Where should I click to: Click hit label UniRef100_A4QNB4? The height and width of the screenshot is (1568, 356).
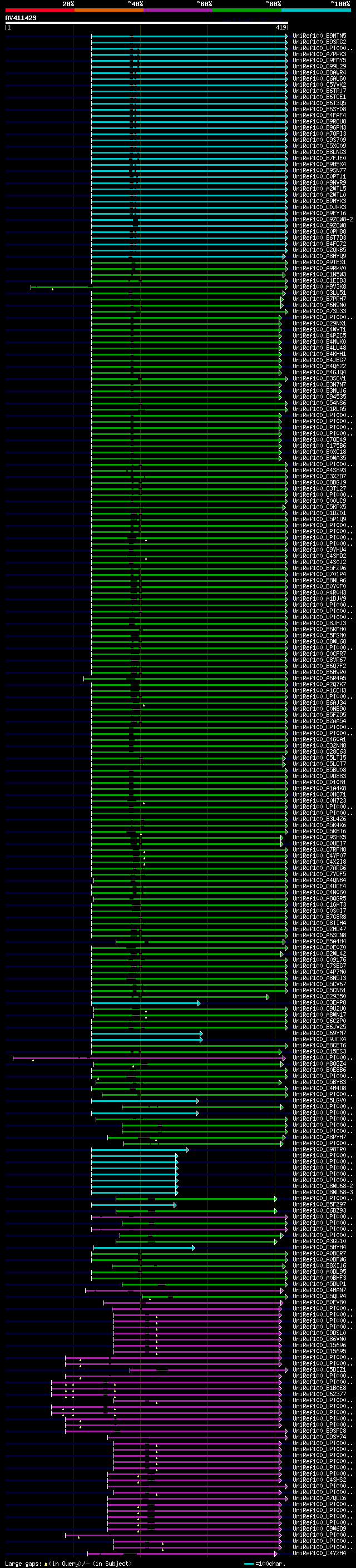(x=319, y=880)
